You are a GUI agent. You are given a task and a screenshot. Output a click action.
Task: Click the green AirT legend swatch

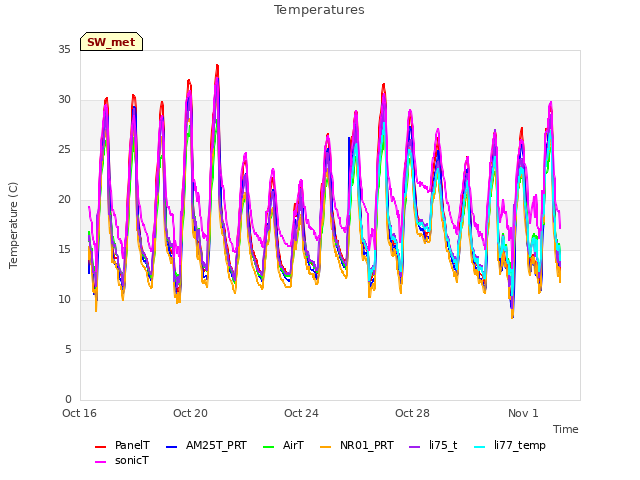pos(269,447)
